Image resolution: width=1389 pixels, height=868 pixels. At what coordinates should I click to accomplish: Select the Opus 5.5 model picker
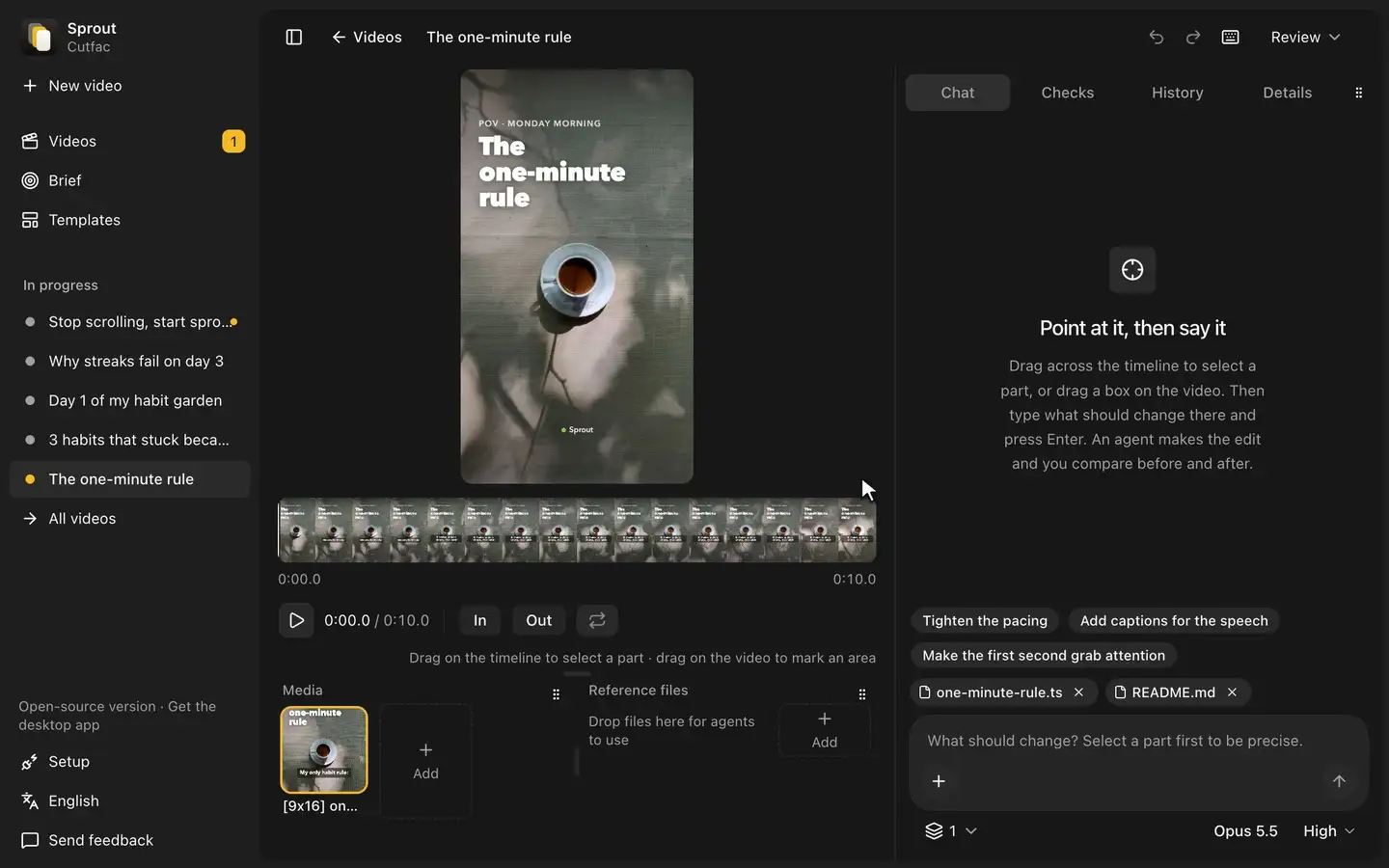(1245, 831)
